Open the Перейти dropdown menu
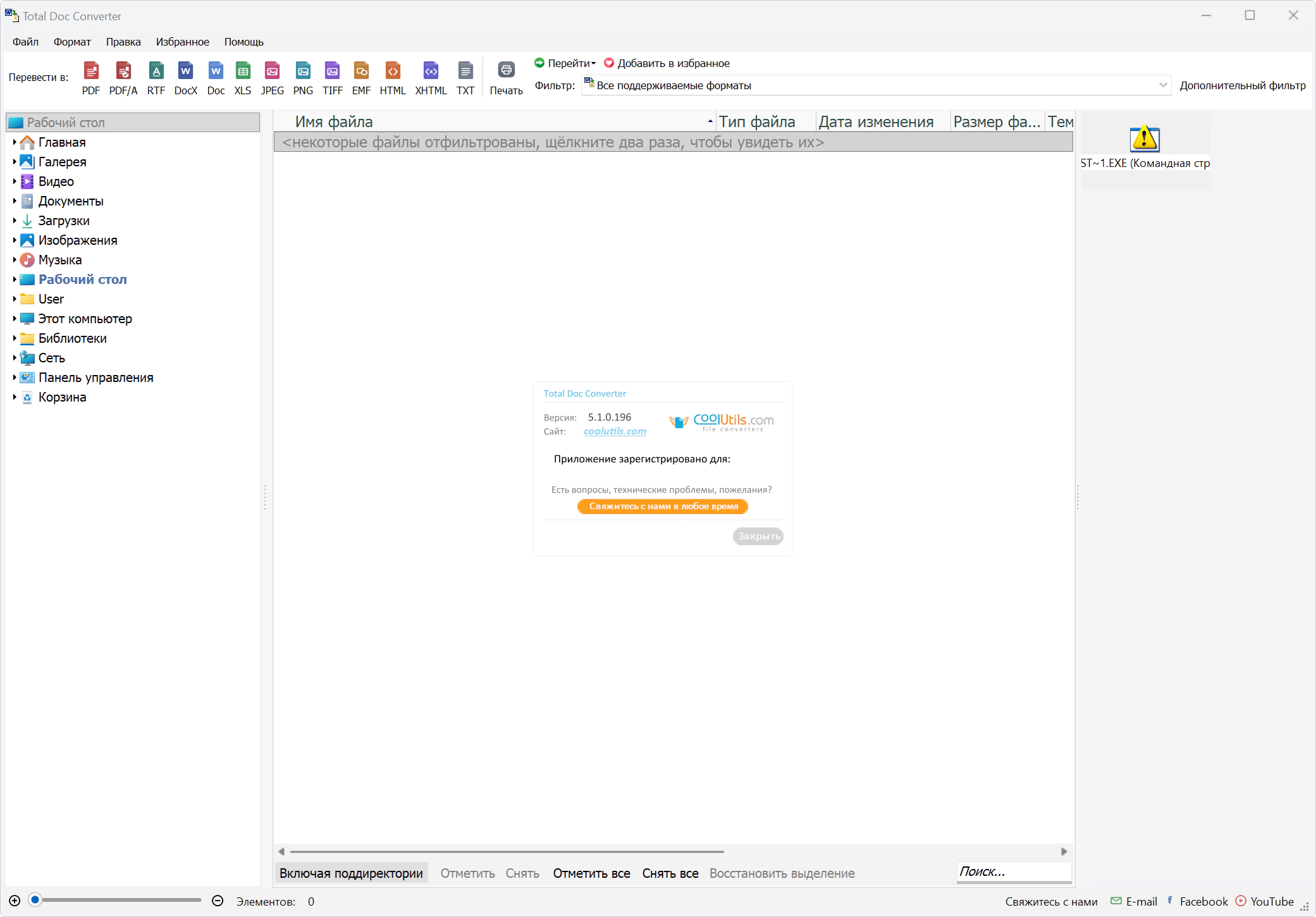This screenshot has width=1316, height=917. click(x=565, y=63)
